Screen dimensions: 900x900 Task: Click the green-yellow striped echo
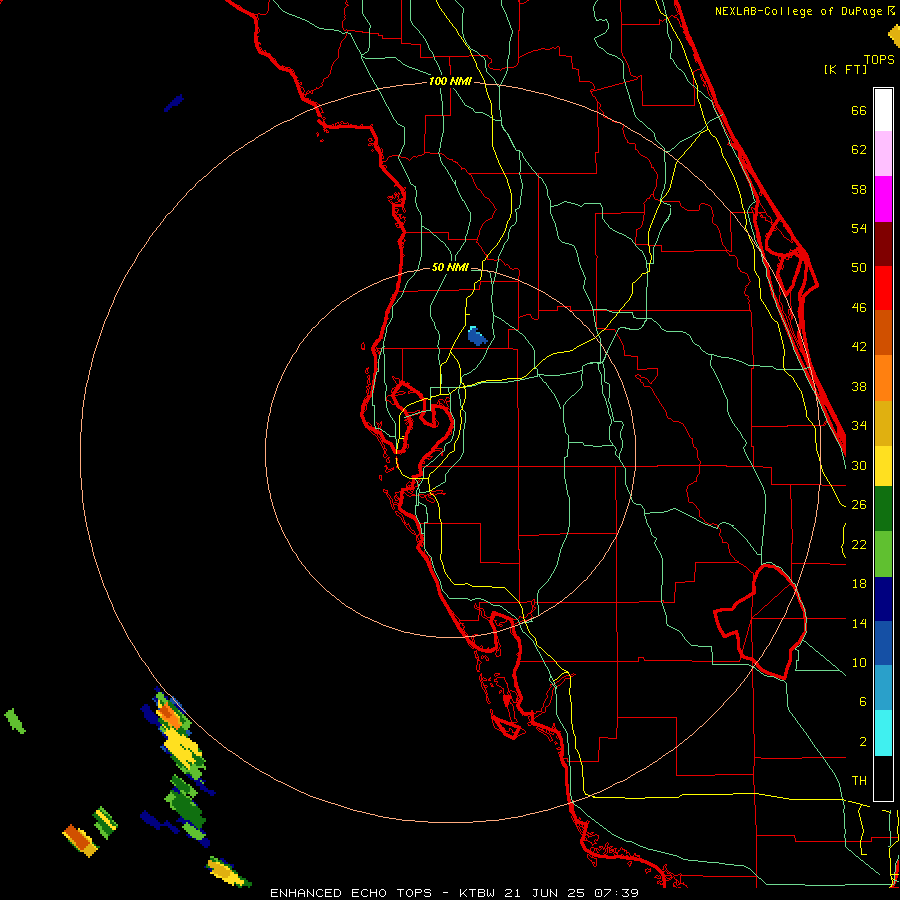[105, 822]
